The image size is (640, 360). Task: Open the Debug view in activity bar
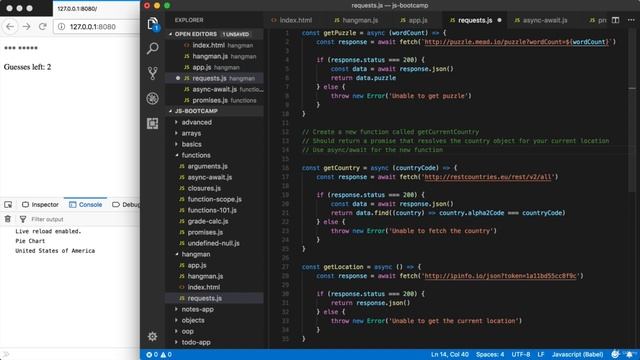click(x=153, y=98)
